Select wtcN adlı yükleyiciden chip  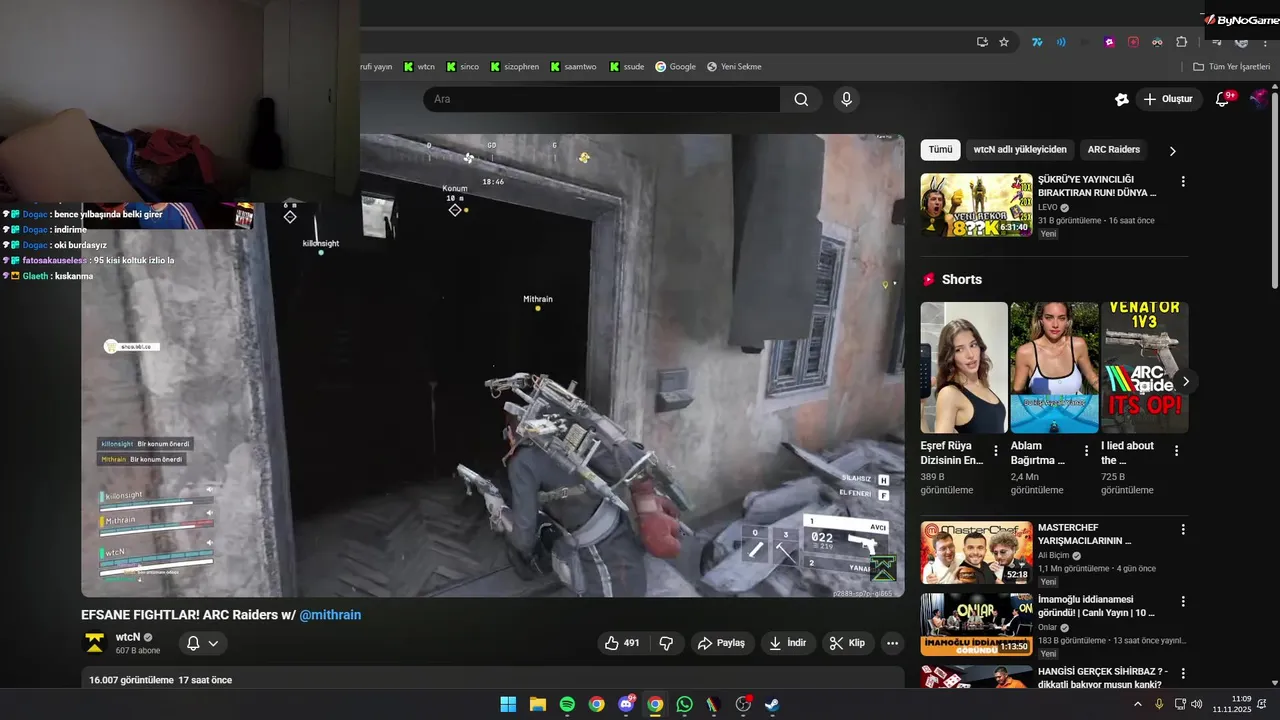click(1020, 150)
